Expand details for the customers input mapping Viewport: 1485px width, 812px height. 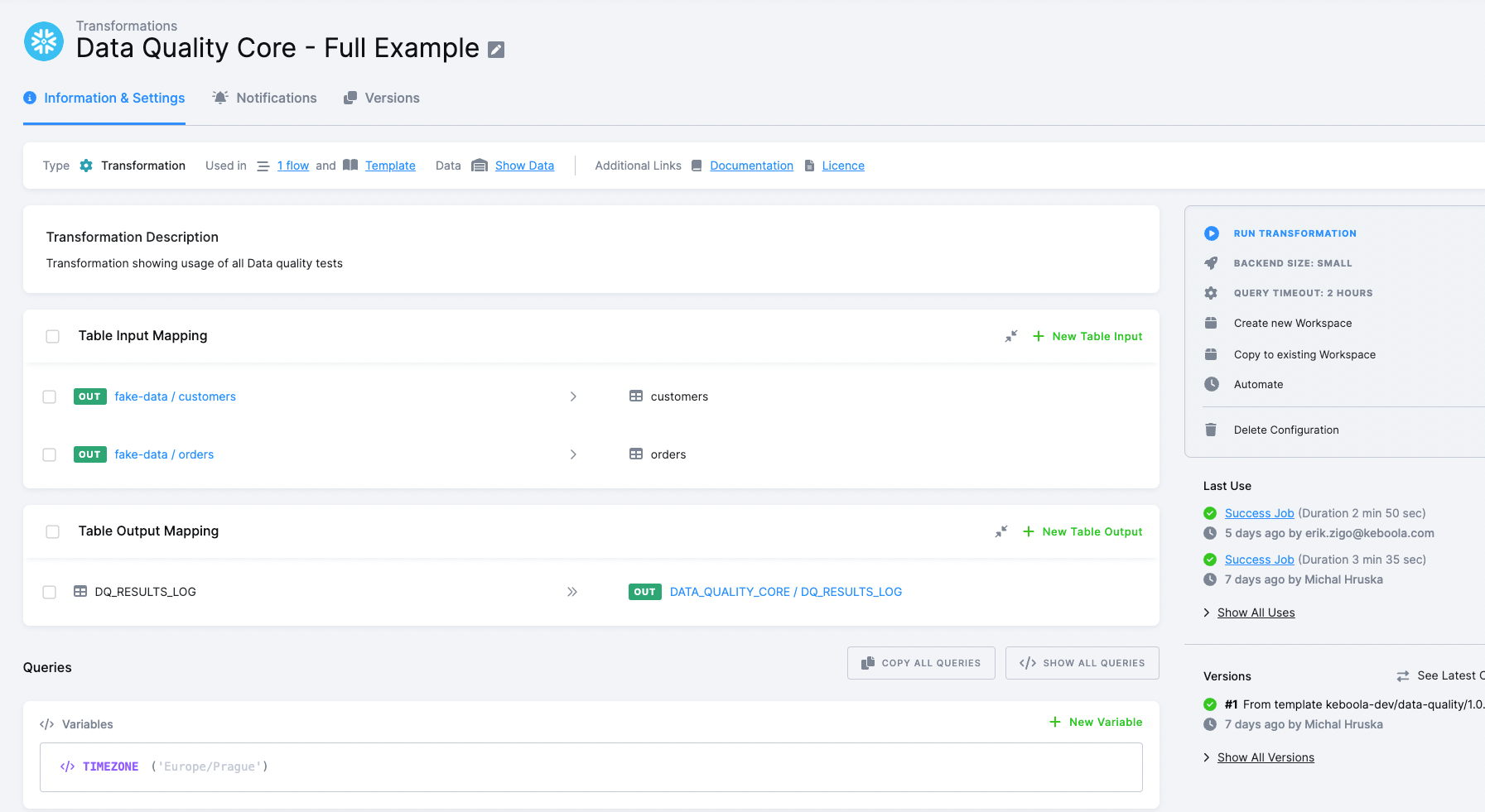573,396
